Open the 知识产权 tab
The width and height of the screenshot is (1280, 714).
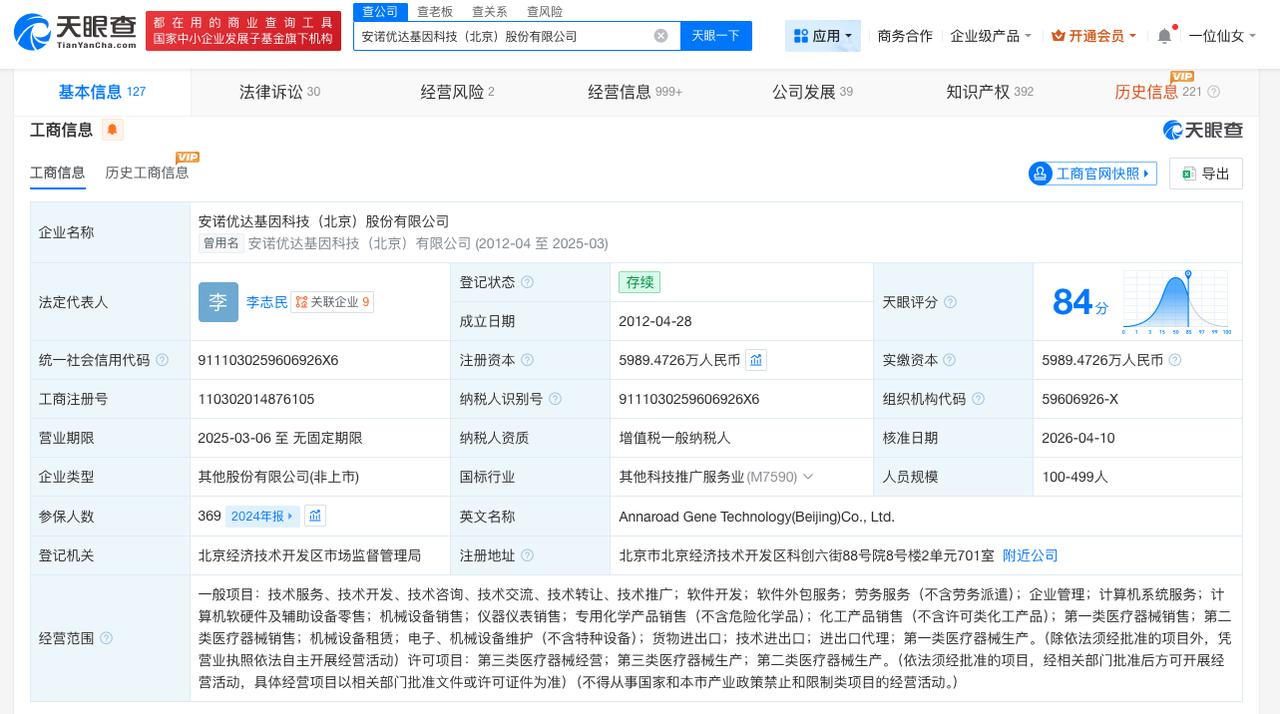990,92
